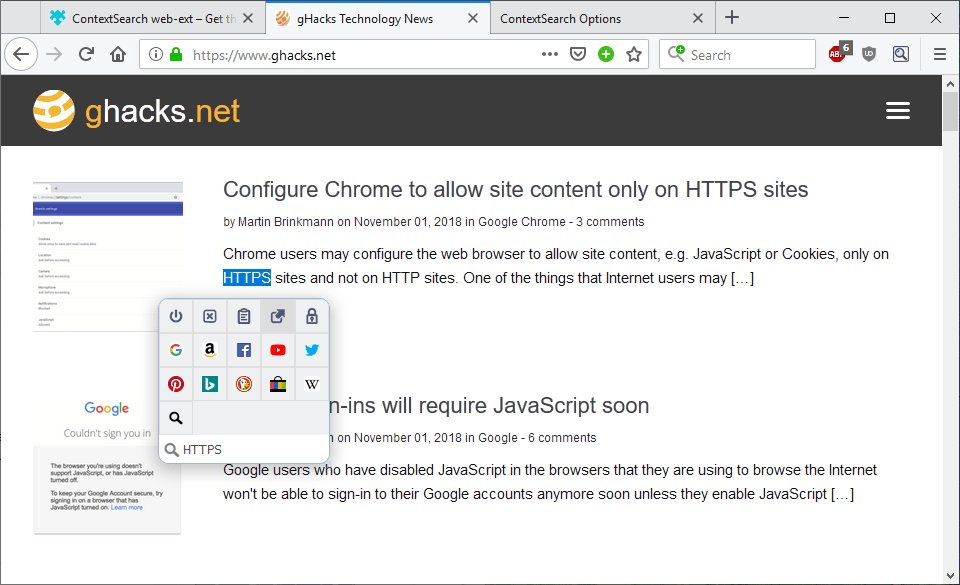Click the highlighted HTTPS word

pos(247,278)
